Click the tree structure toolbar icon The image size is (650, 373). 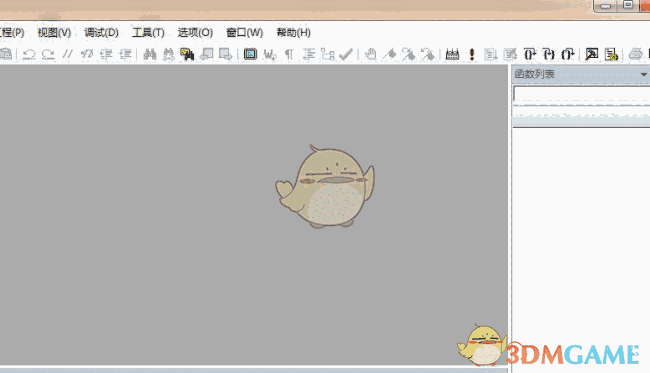pos(327,54)
